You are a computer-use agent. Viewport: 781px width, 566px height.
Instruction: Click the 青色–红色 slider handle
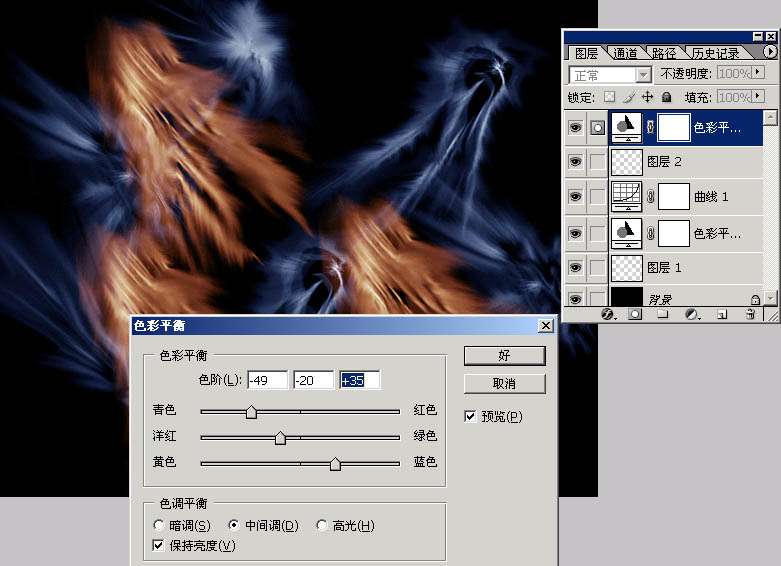(252, 412)
